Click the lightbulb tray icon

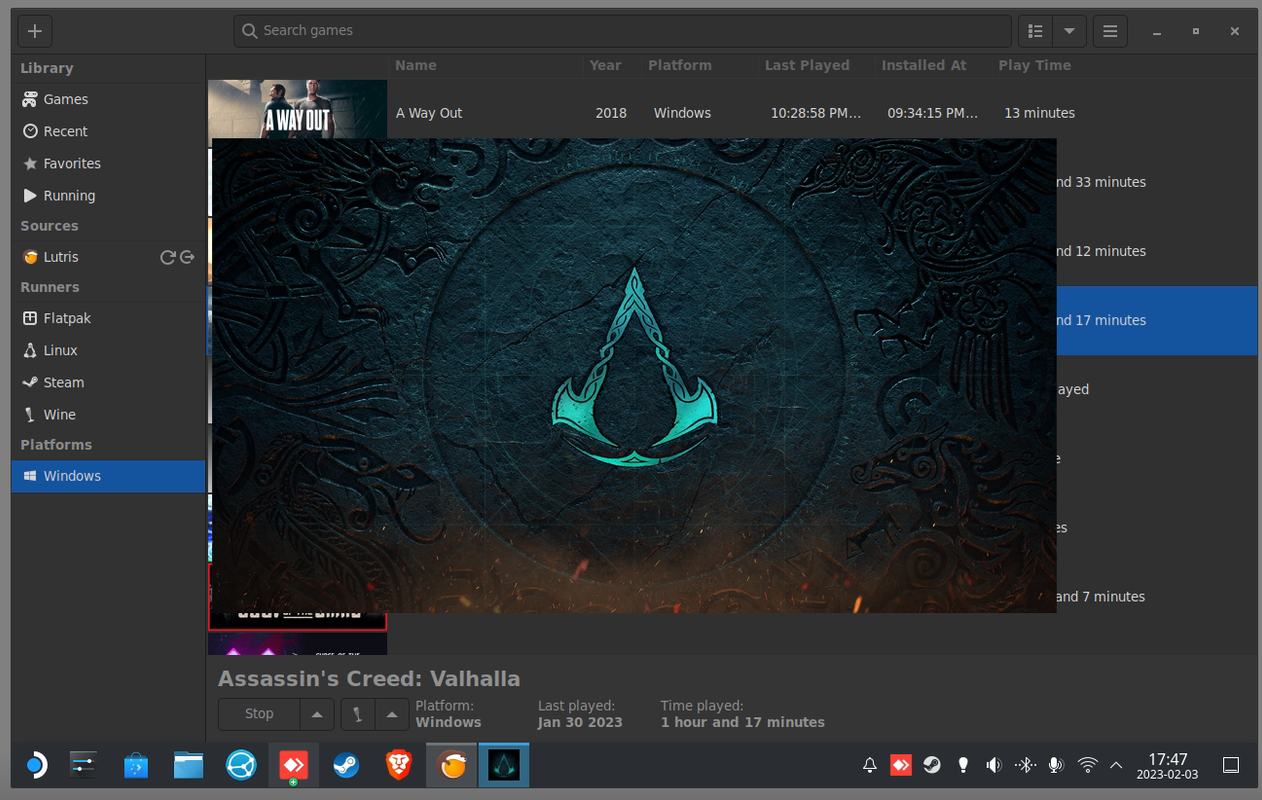point(963,766)
